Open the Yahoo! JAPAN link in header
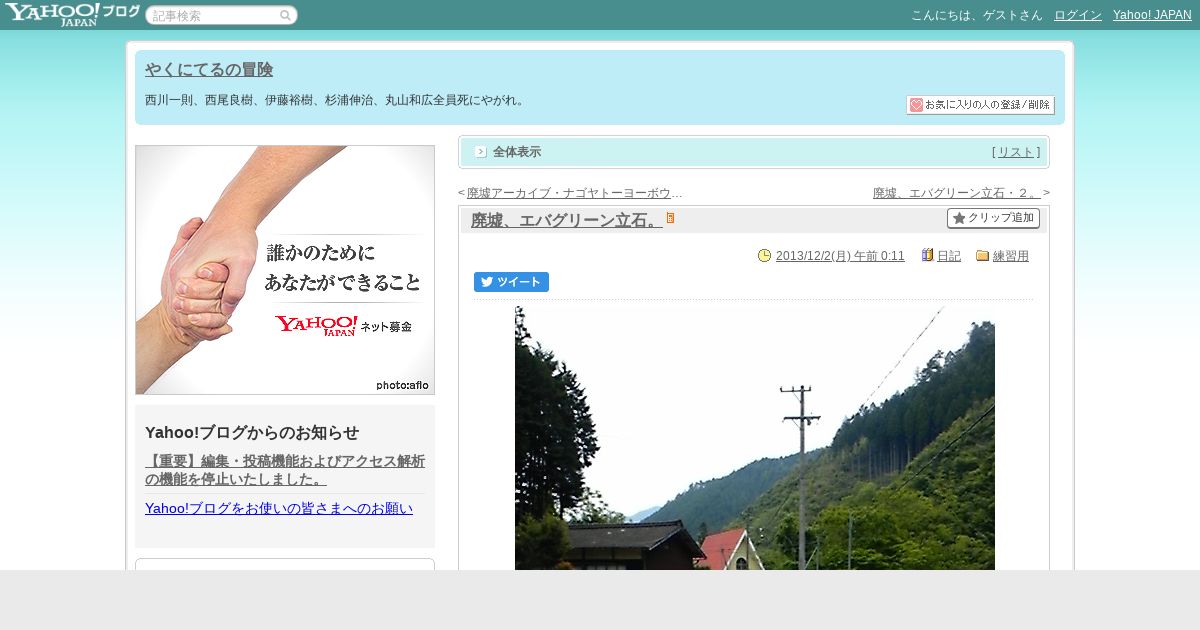Image resolution: width=1200 pixels, height=630 pixels. tap(1152, 15)
